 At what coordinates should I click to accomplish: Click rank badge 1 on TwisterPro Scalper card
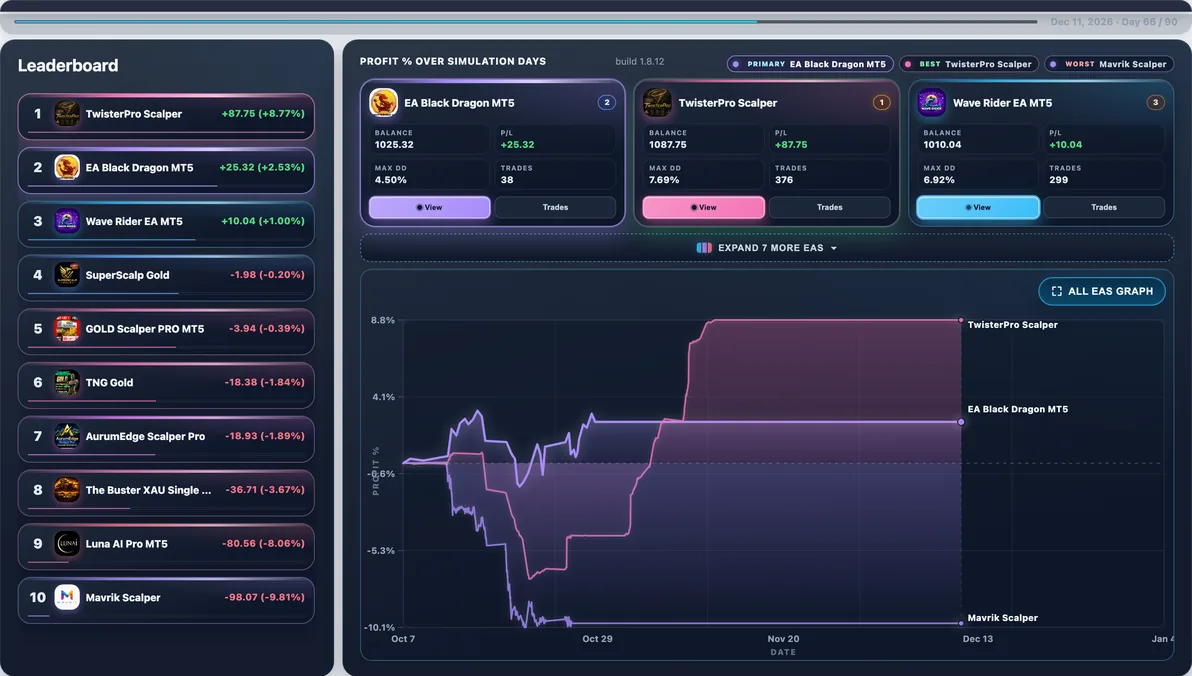[x=881, y=102]
